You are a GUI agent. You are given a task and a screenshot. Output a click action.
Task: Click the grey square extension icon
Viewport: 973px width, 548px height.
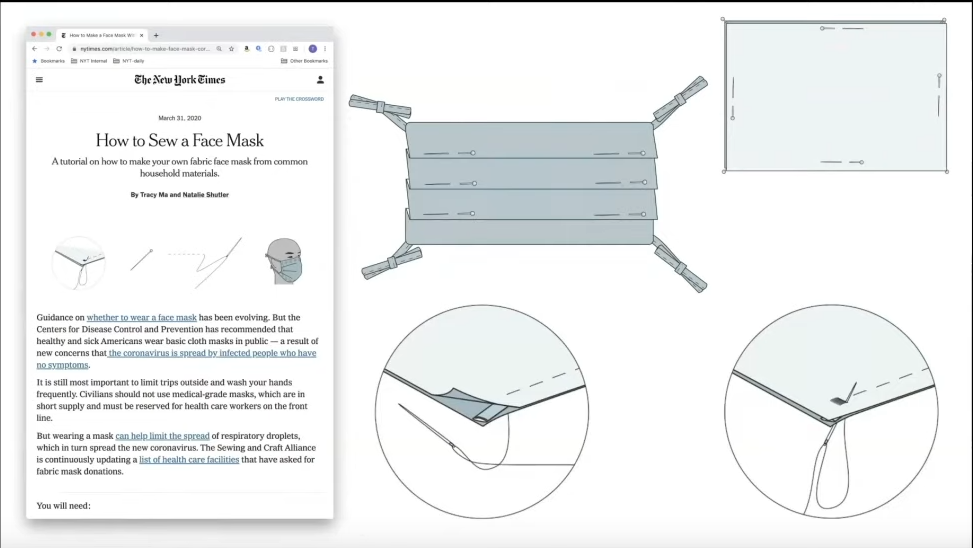(284, 48)
